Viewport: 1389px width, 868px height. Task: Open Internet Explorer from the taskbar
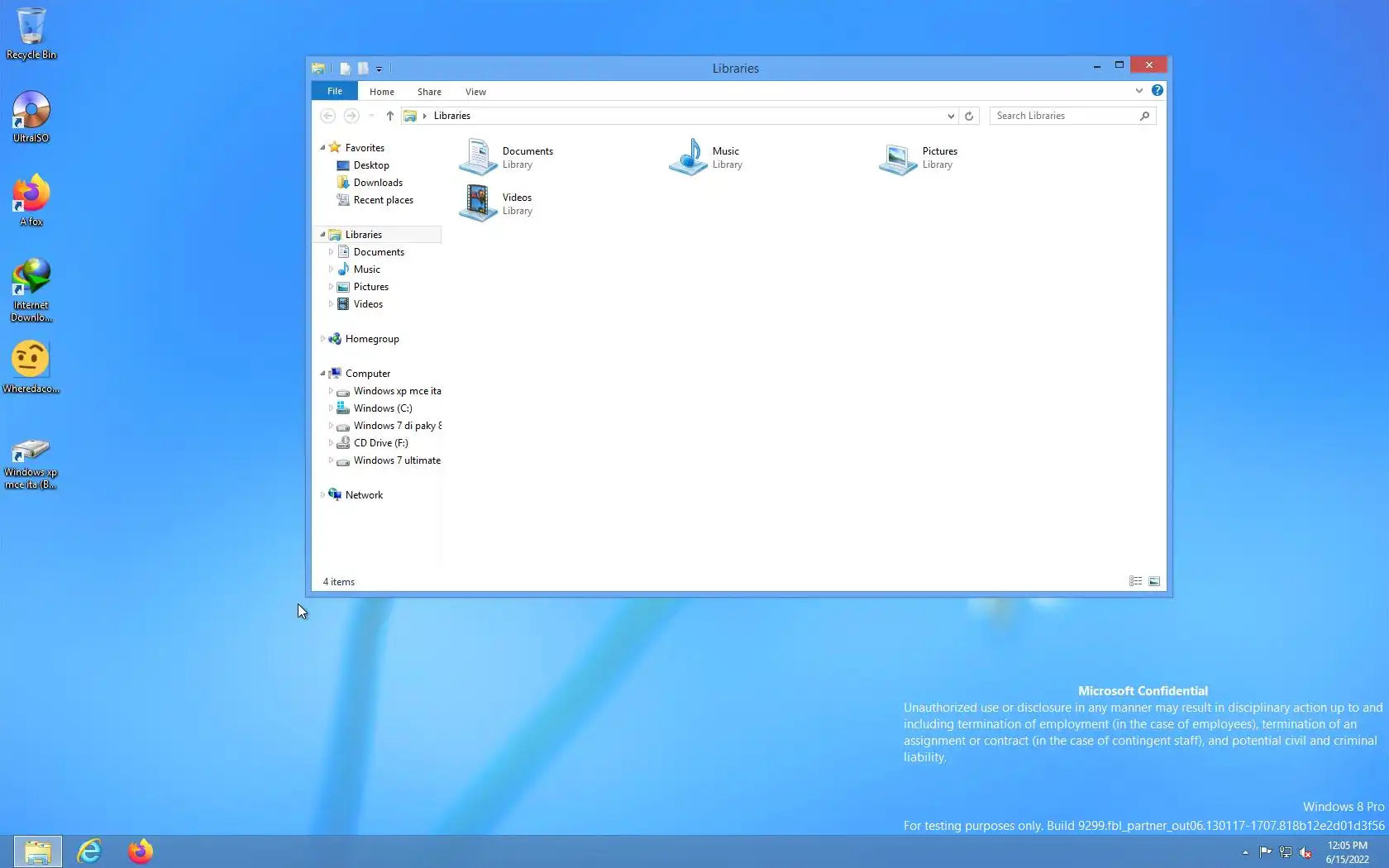click(x=89, y=851)
